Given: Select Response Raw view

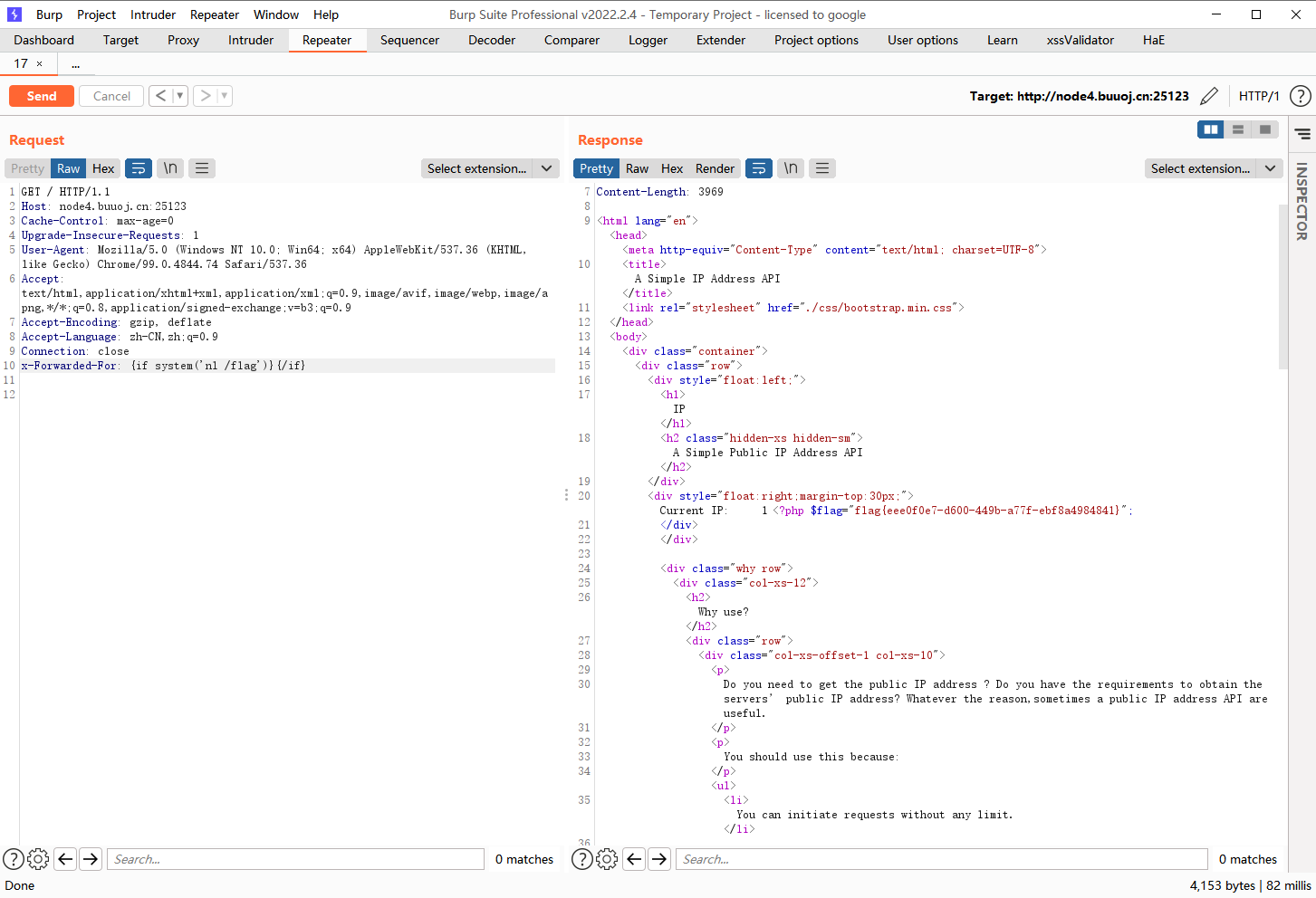Looking at the screenshot, I should [x=637, y=168].
